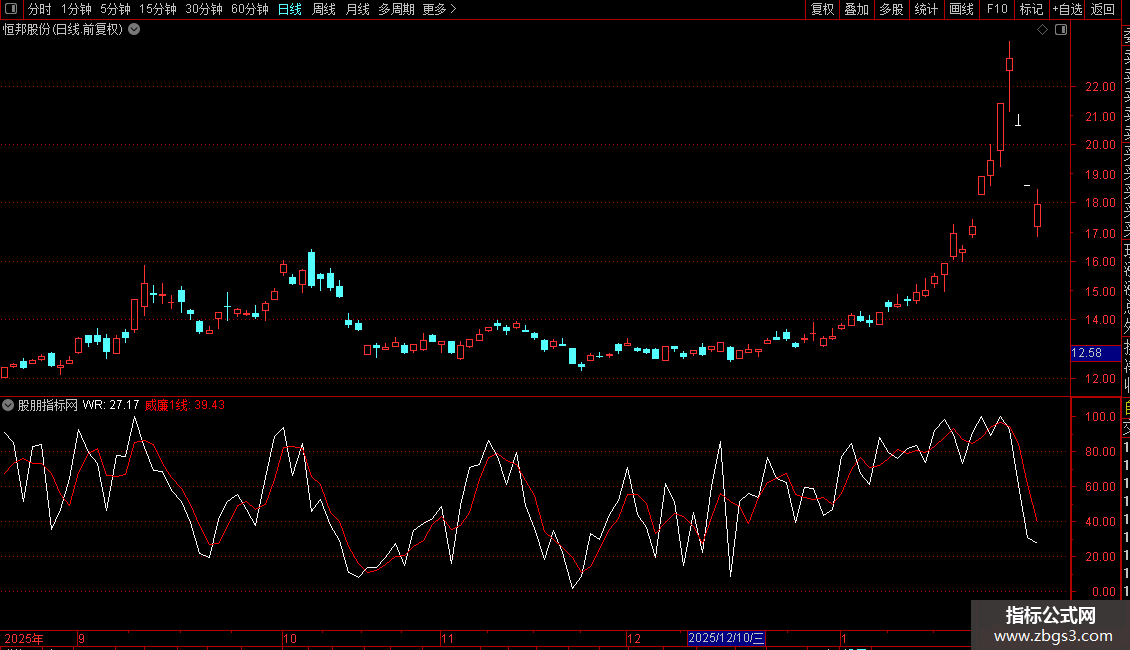Click the 17.00 price axis label
Screen dimensions: 1130x650
[1100, 233]
